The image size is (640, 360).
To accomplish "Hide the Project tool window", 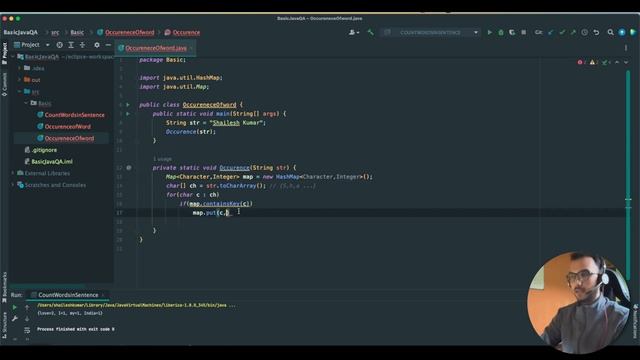I will pyautogui.click(x=108, y=45).
